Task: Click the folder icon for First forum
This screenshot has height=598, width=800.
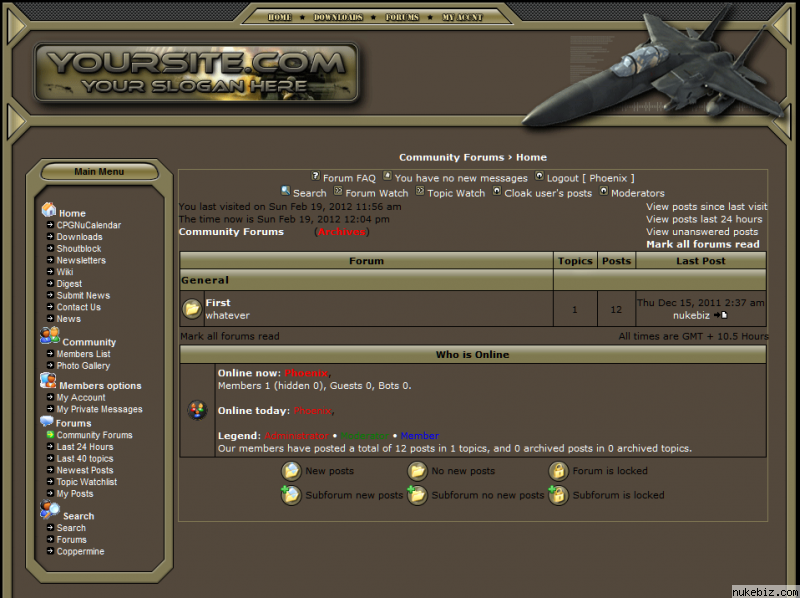Action: [x=192, y=309]
